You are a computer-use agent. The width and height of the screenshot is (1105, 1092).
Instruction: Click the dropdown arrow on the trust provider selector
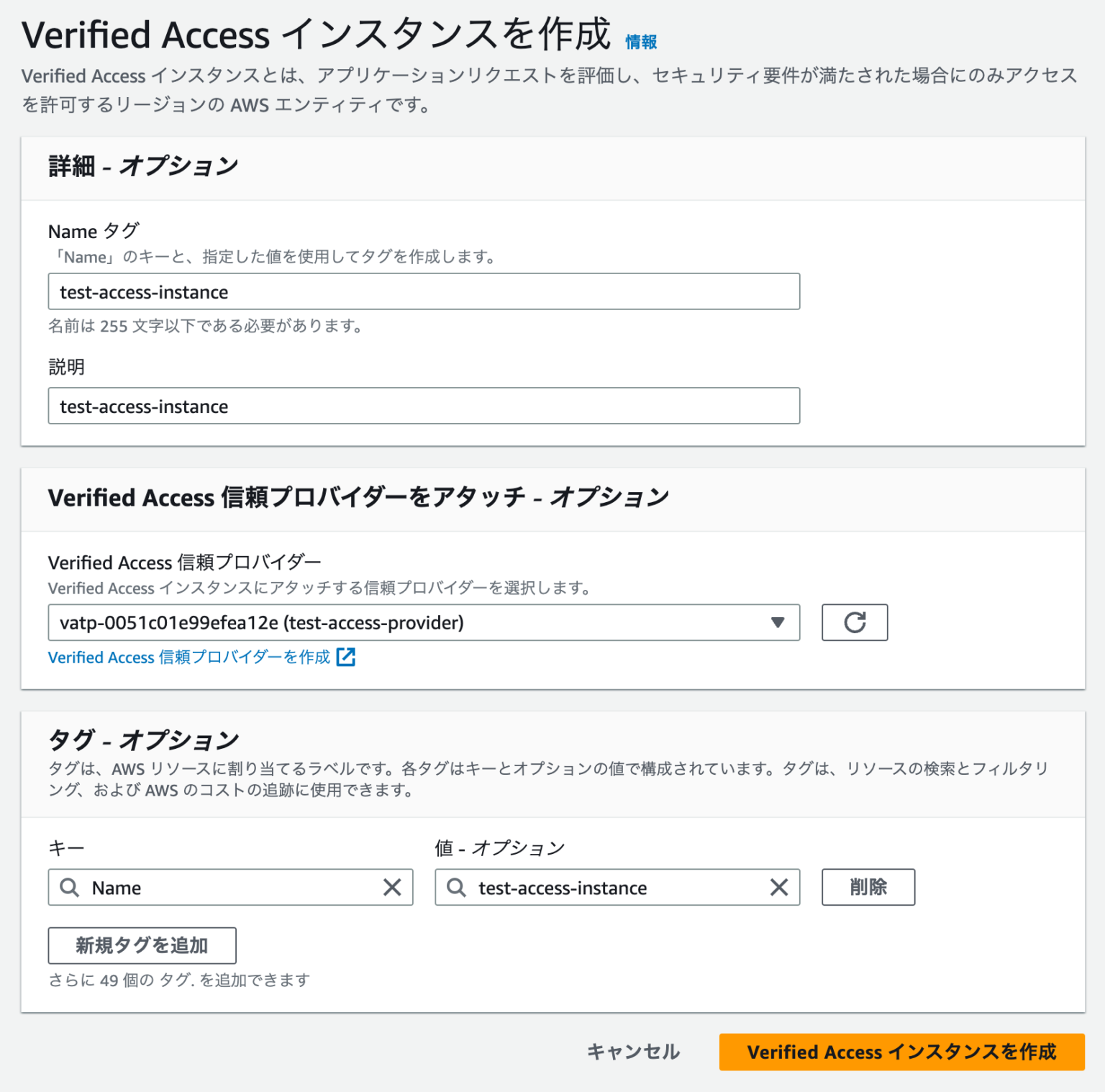pyautogui.click(x=778, y=623)
